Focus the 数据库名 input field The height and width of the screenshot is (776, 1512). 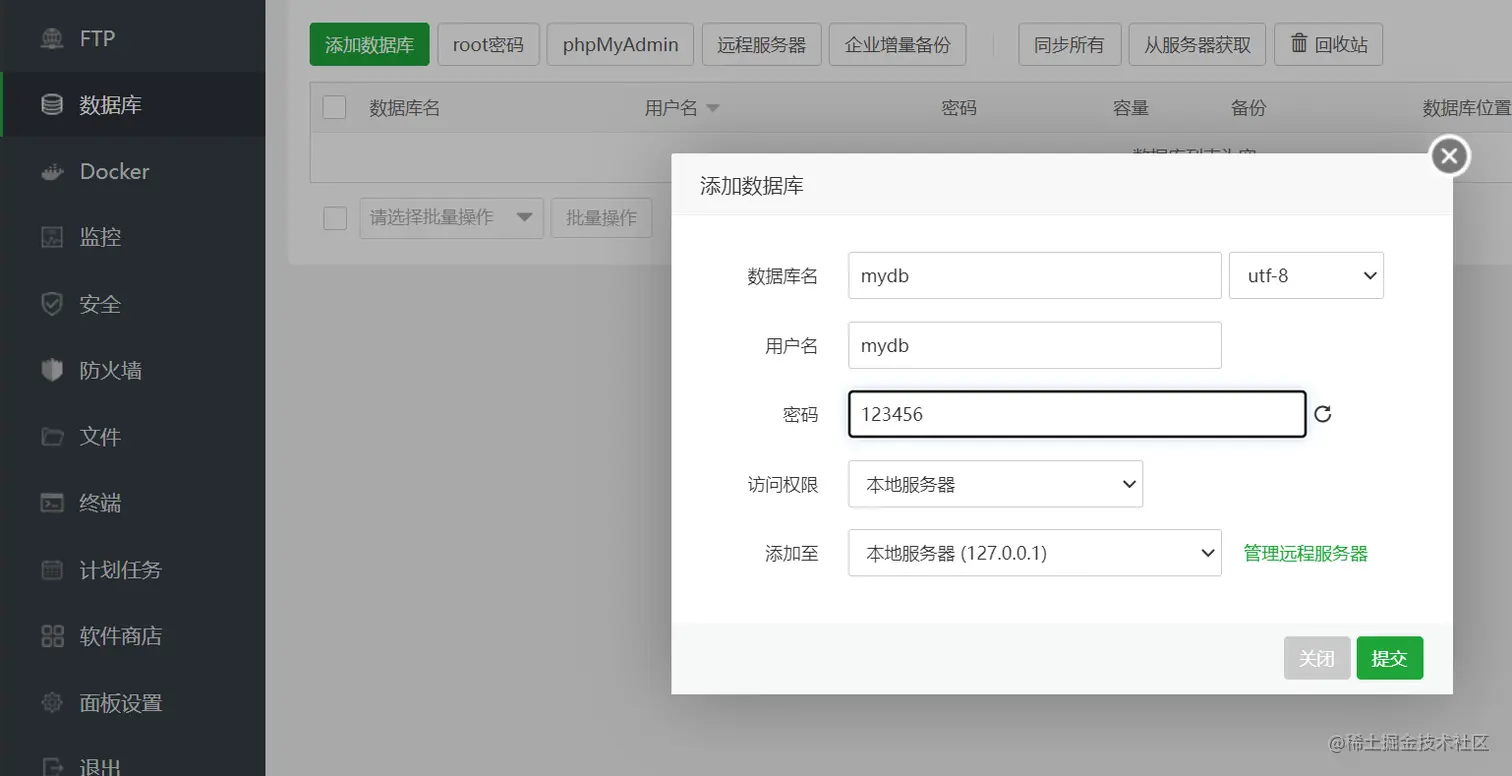(x=1035, y=276)
